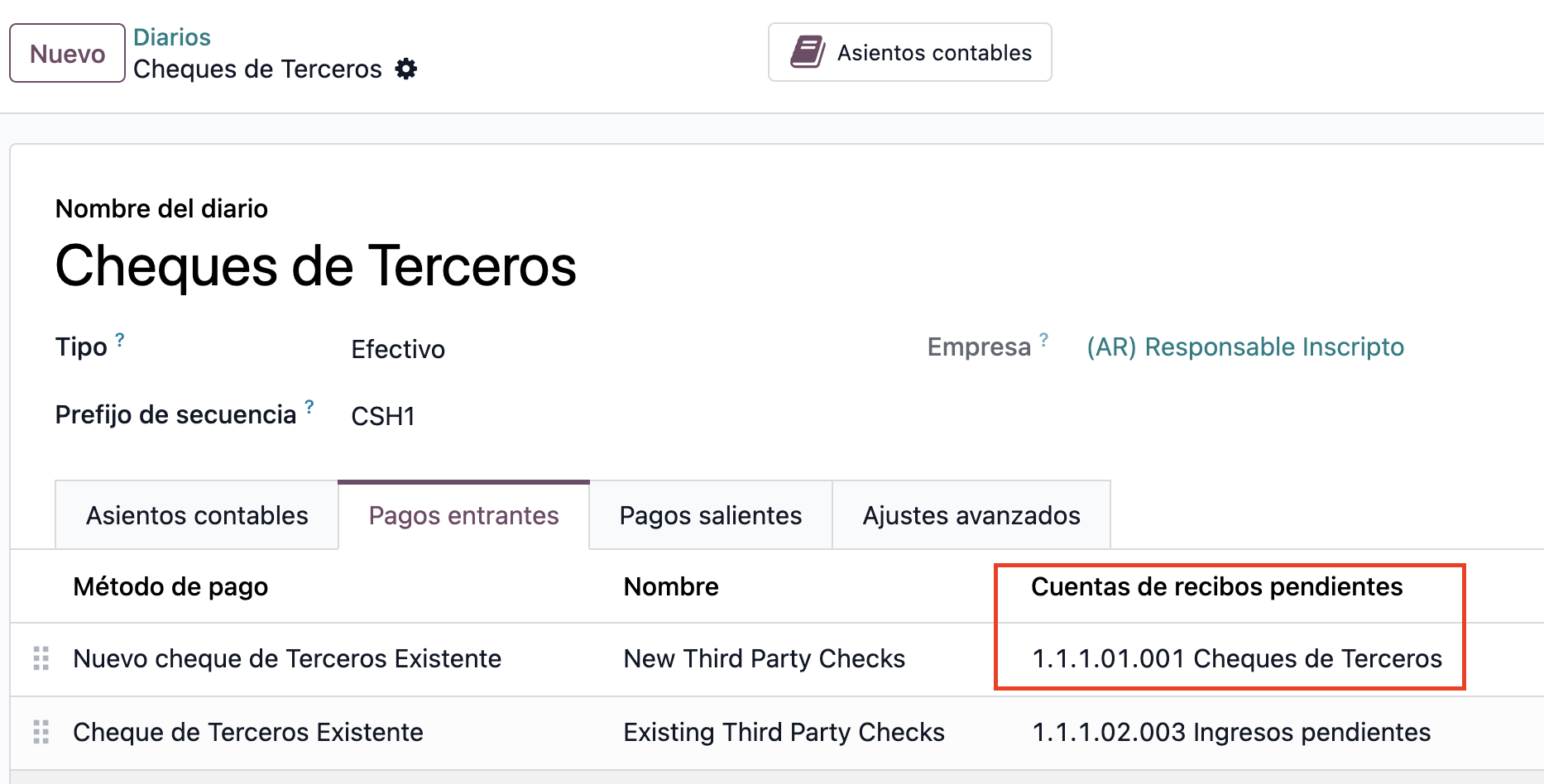Open the Tipo field showing Efectivo
1544x784 pixels.
point(398,349)
